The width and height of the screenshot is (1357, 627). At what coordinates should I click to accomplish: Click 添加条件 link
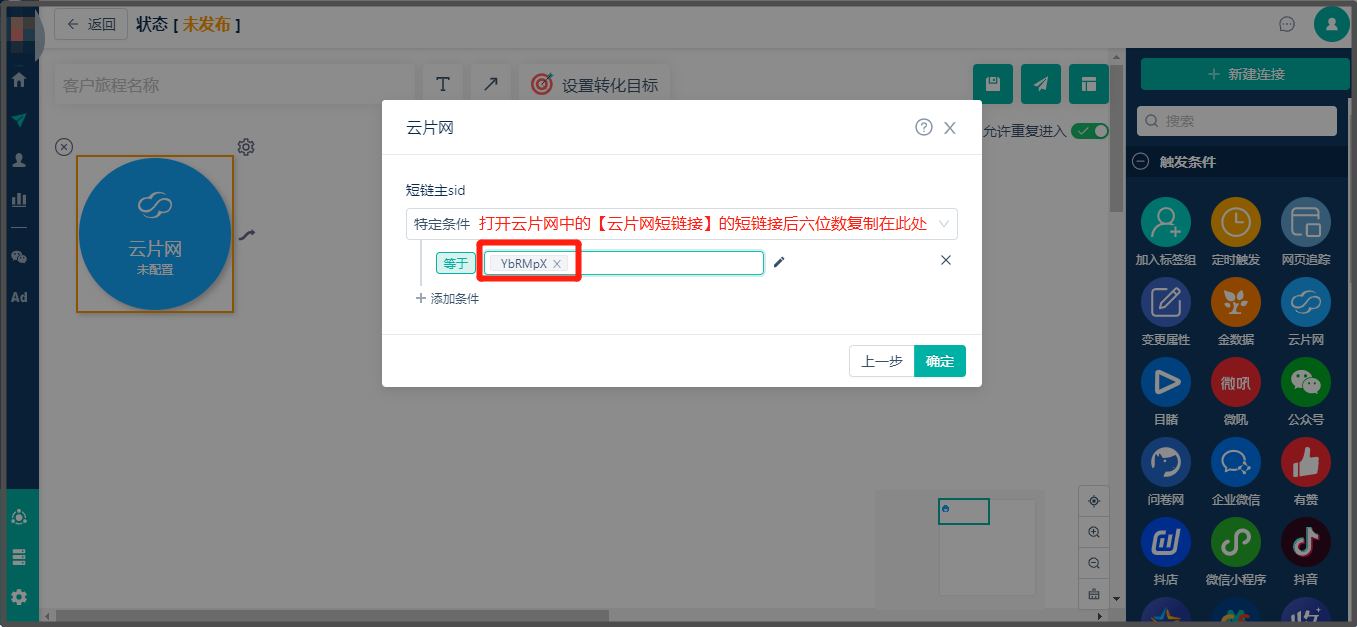click(447, 298)
